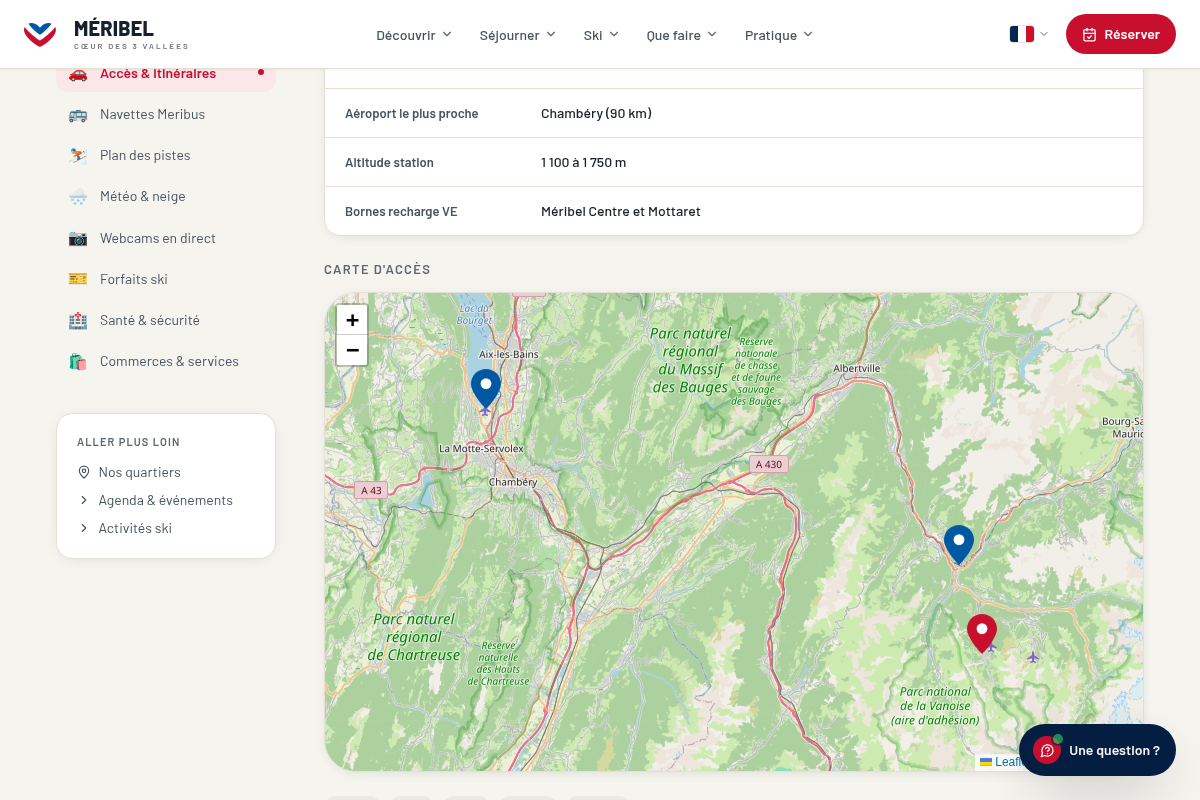
Task: Click the French flag language icon
Action: pos(1021,34)
